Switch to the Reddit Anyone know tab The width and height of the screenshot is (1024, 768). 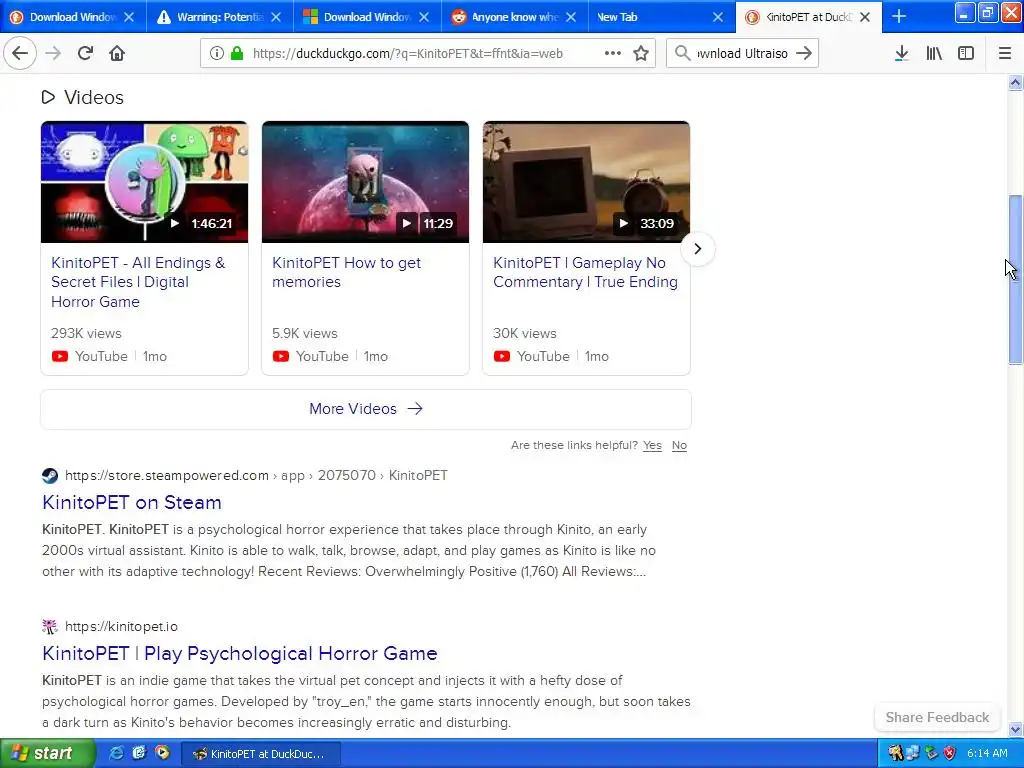[x=515, y=17]
